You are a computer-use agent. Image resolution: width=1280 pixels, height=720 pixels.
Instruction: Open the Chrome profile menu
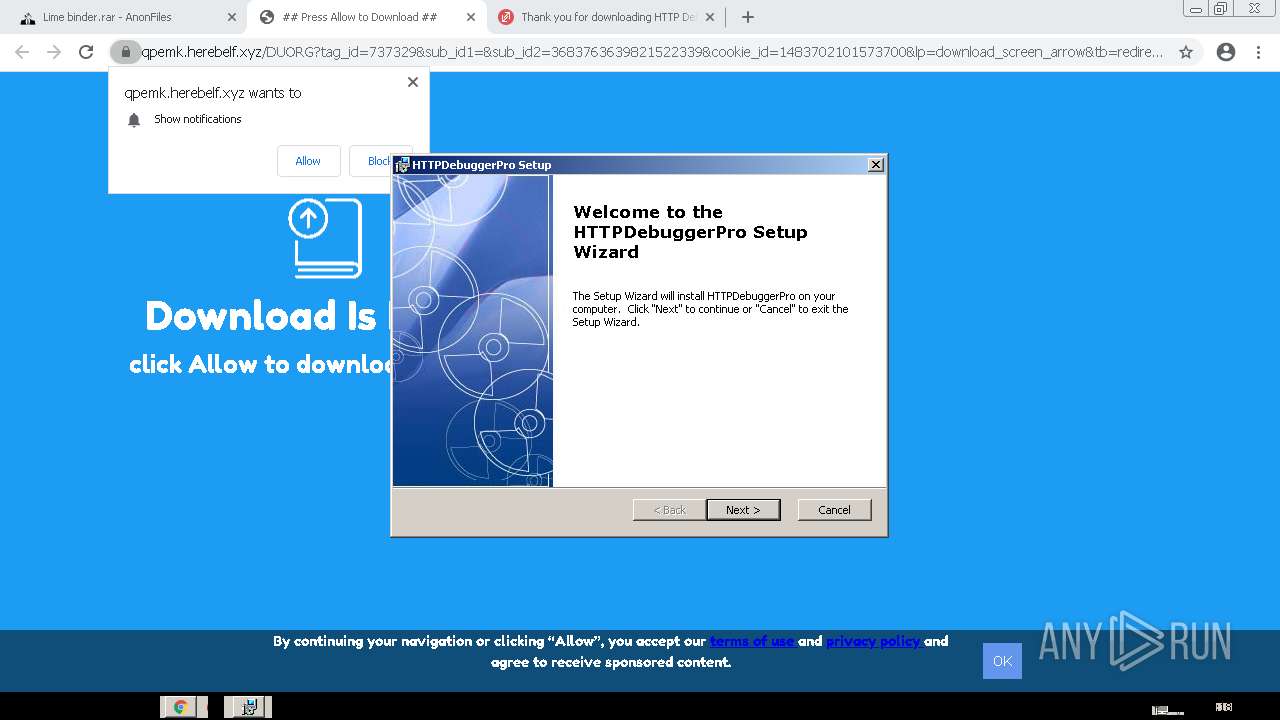point(1226,52)
